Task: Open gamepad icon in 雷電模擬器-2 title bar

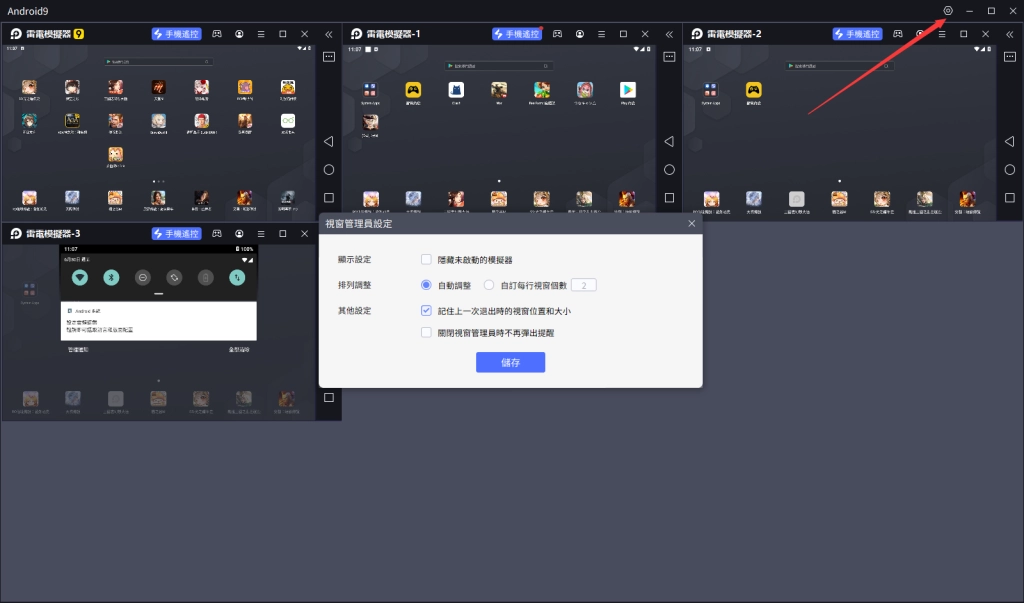Action: 898,34
